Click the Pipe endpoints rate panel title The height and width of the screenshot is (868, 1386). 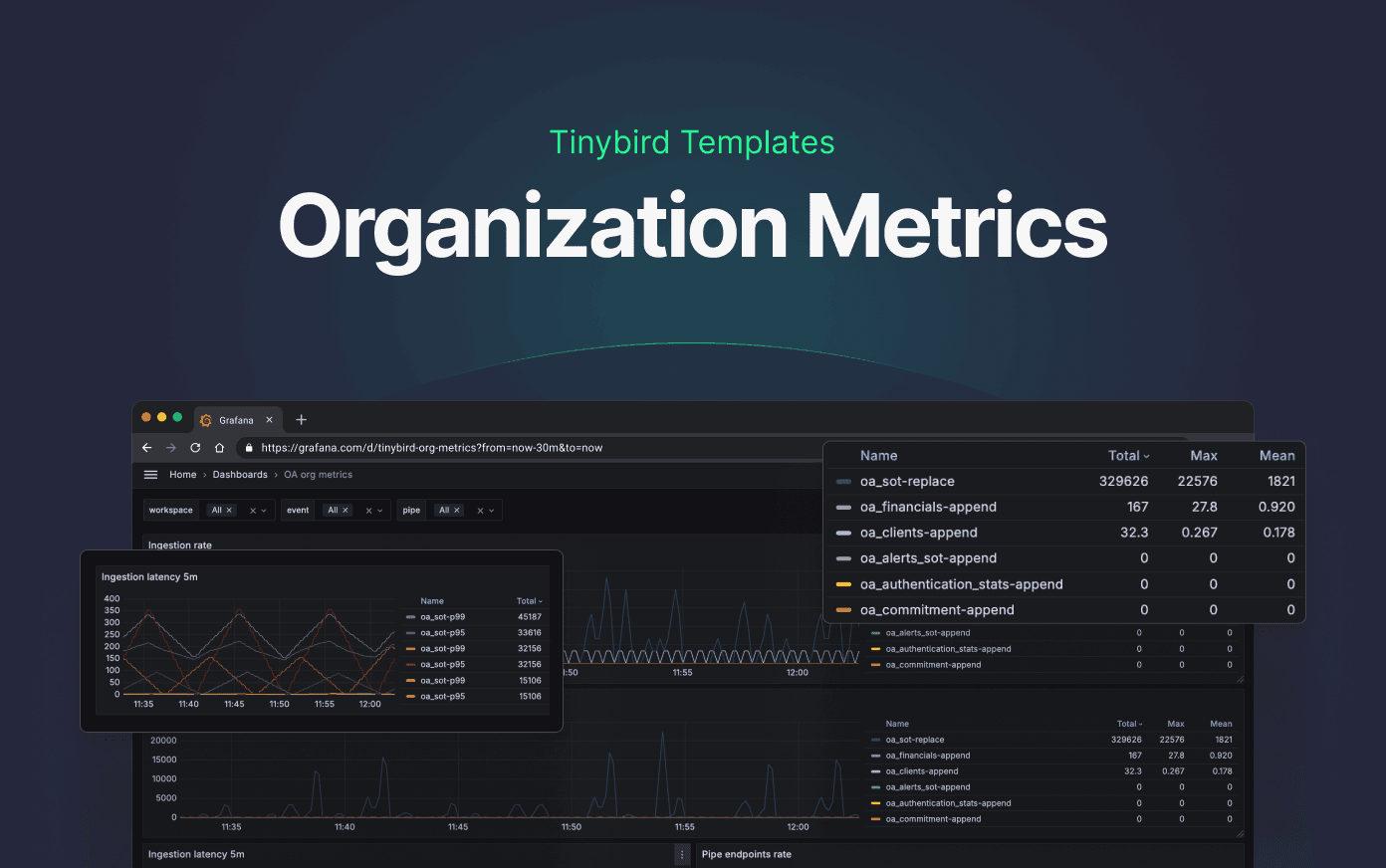coord(747,855)
